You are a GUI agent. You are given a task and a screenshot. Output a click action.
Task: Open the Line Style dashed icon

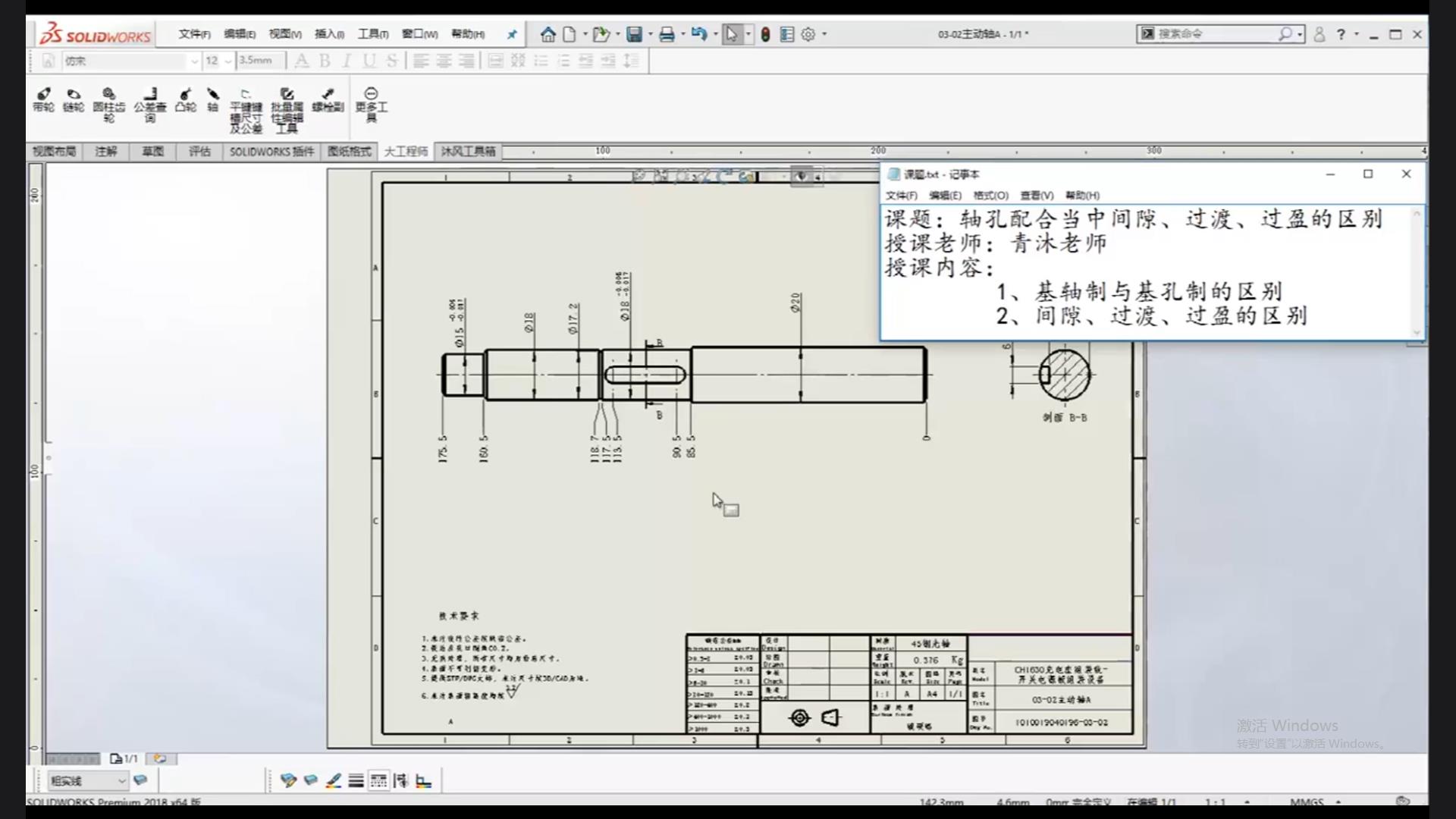coord(378,780)
